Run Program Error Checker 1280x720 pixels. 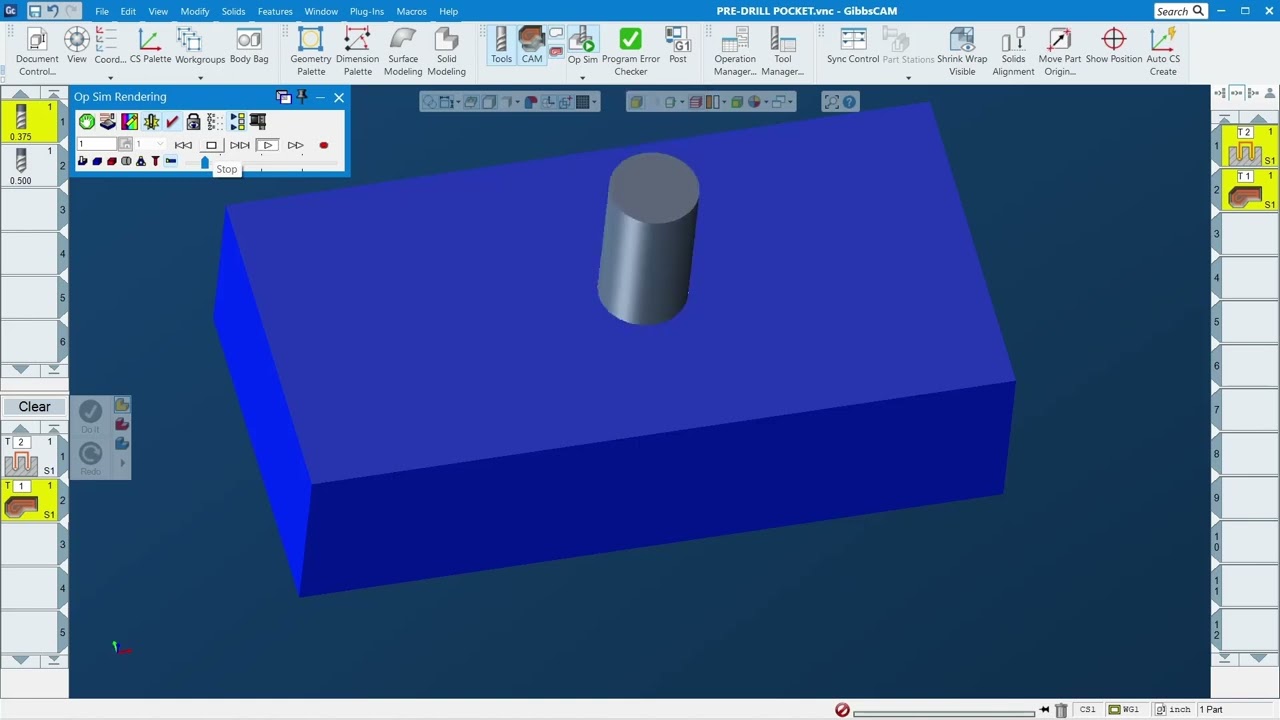click(630, 52)
